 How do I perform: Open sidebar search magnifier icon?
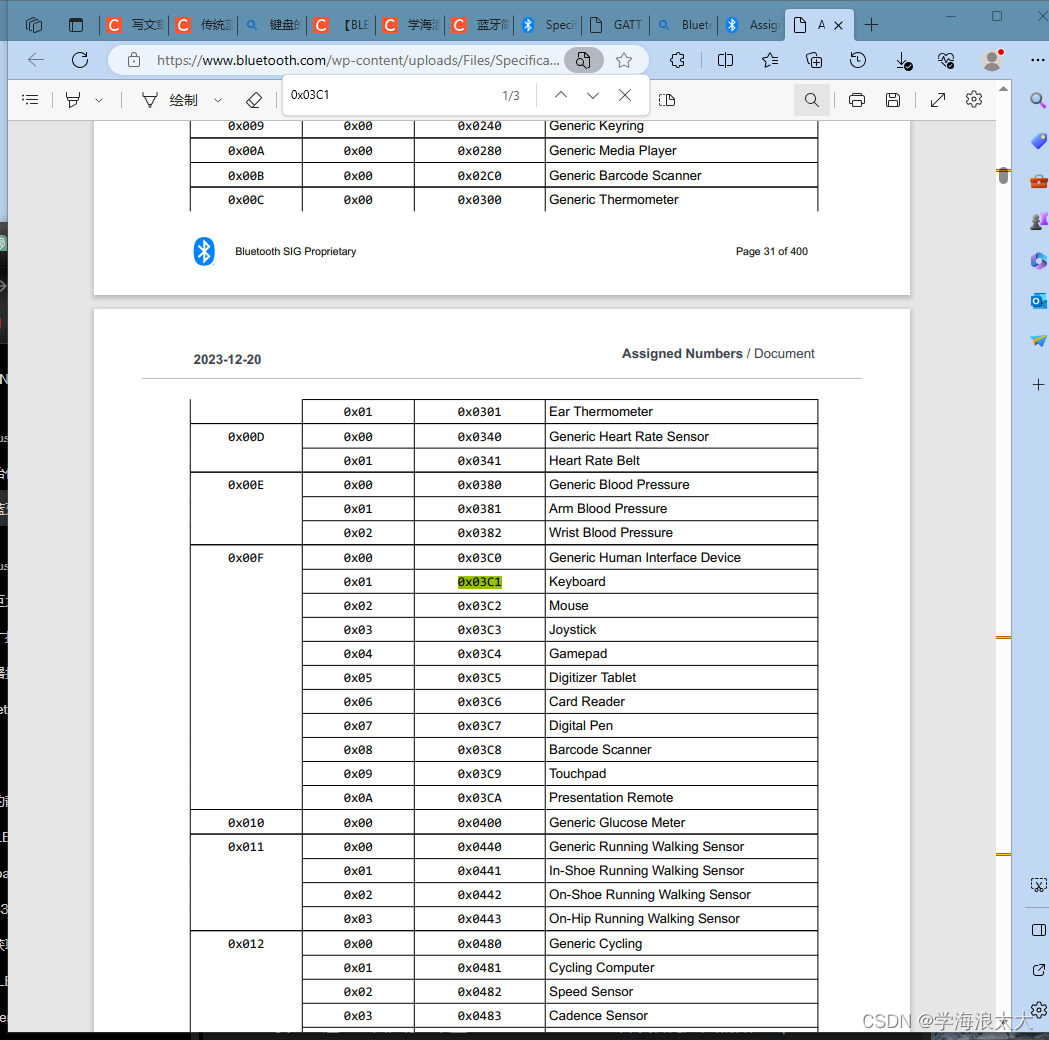[x=1038, y=100]
